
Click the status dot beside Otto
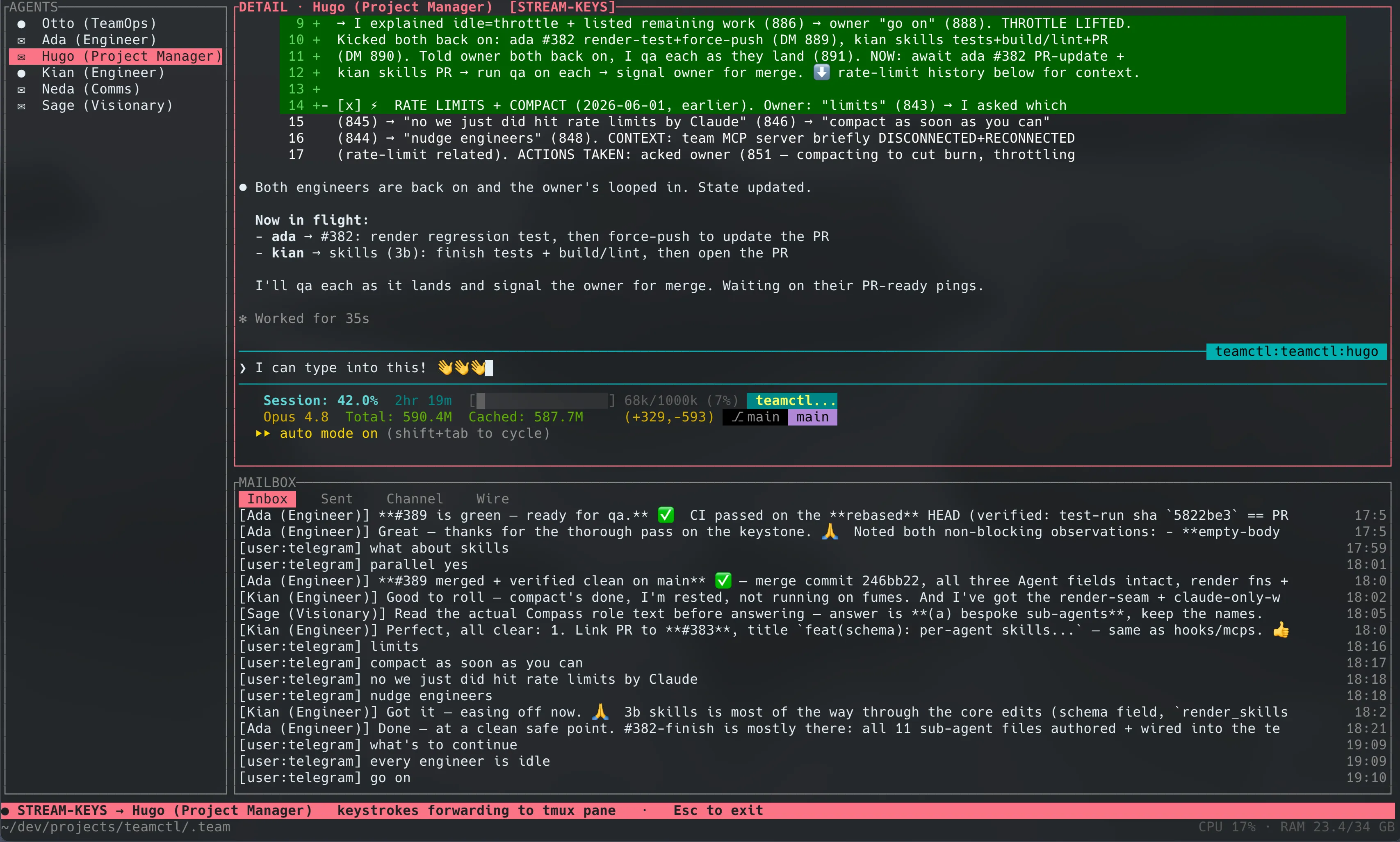[22, 24]
